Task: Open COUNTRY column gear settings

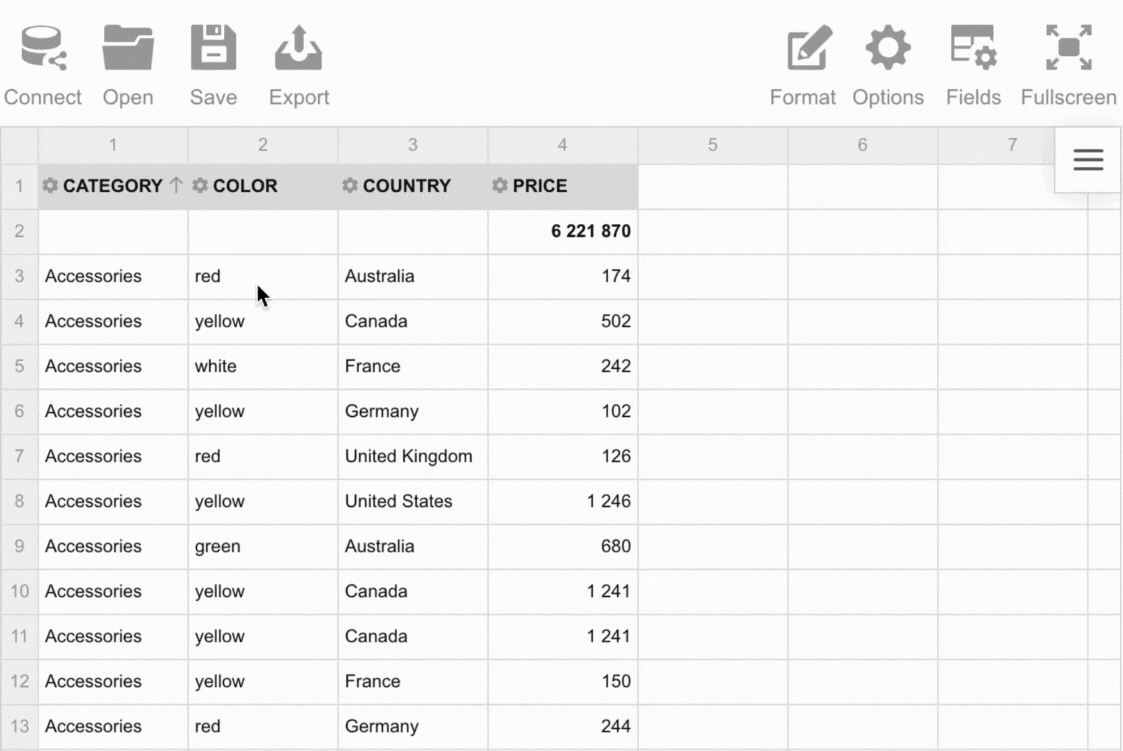Action: [350, 185]
